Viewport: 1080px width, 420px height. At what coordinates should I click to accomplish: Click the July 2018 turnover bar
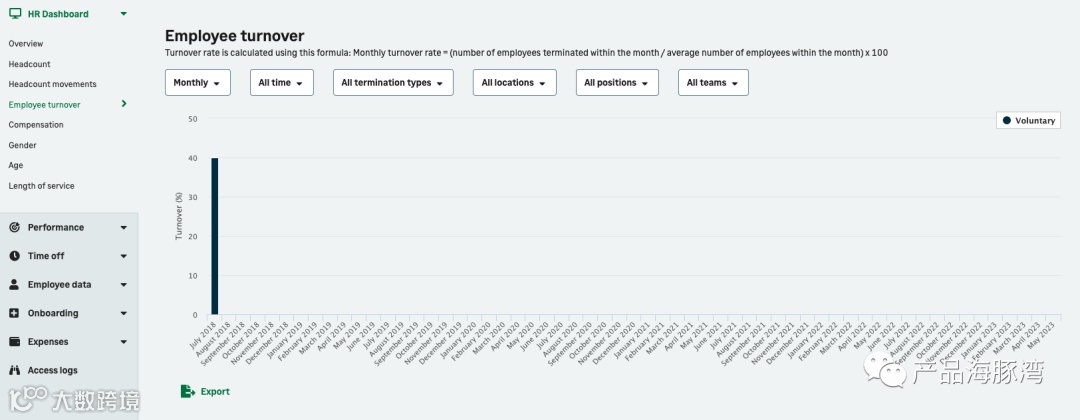pos(214,236)
